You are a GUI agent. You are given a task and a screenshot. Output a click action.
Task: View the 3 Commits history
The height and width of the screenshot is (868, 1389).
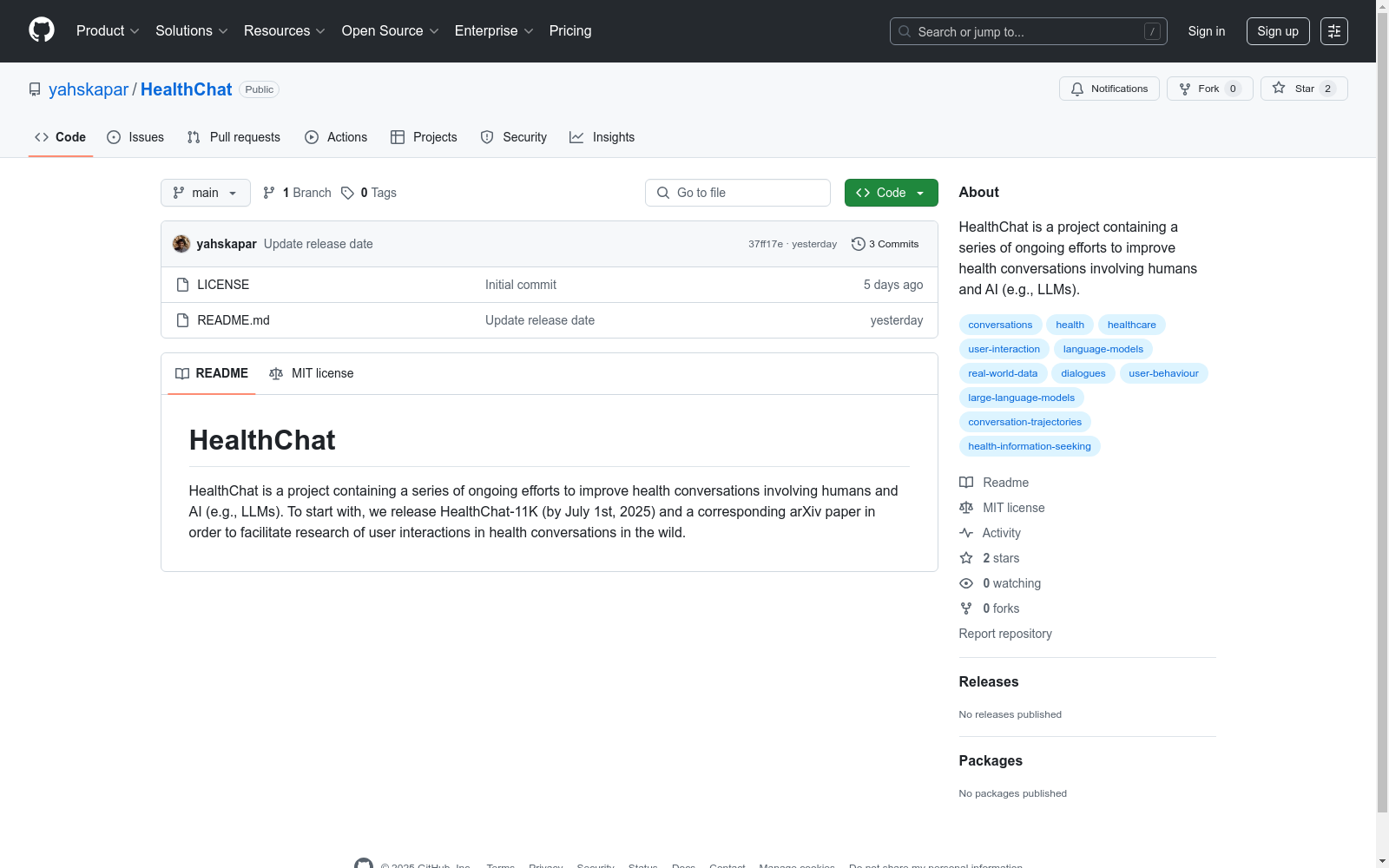click(885, 244)
